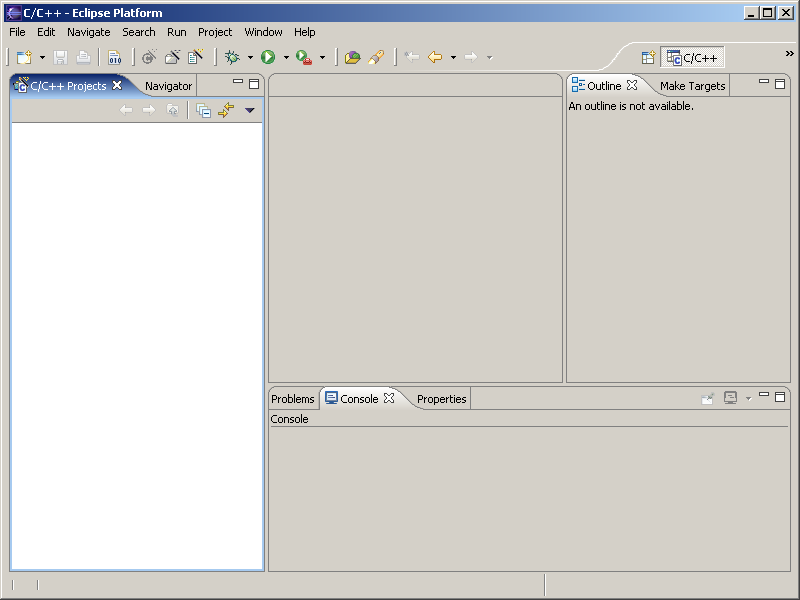Open the Problems tab
The width and height of the screenshot is (800, 600).
click(x=292, y=399)
